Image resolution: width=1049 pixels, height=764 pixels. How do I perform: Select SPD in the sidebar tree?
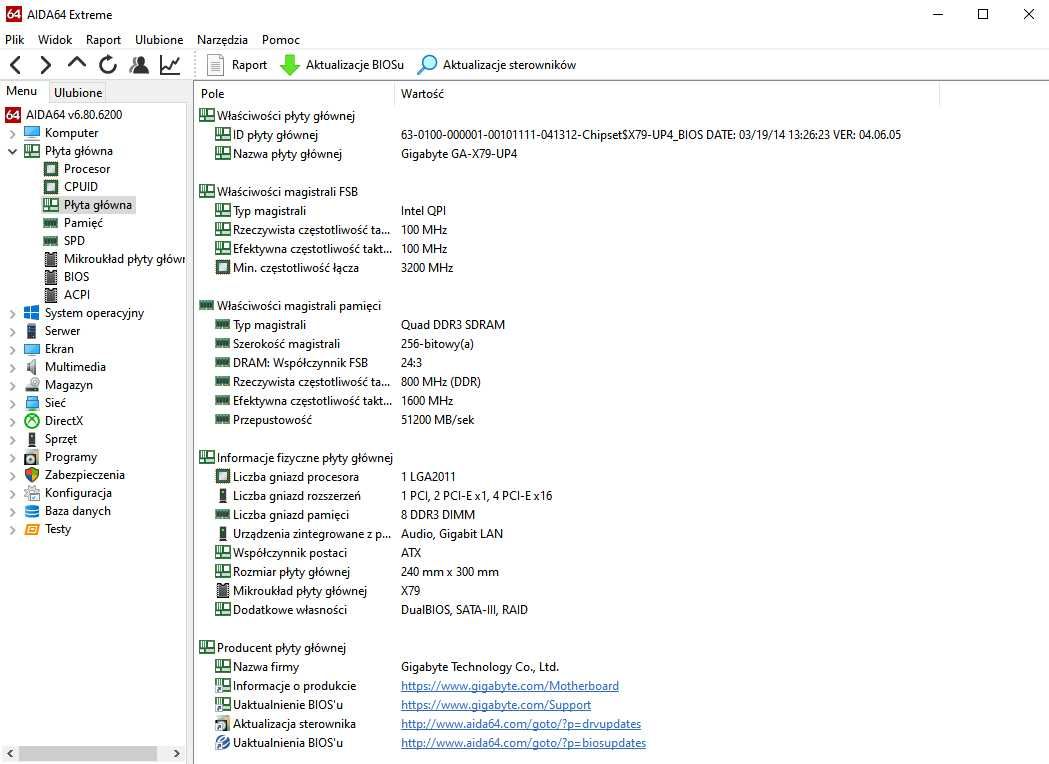point(64,241)
